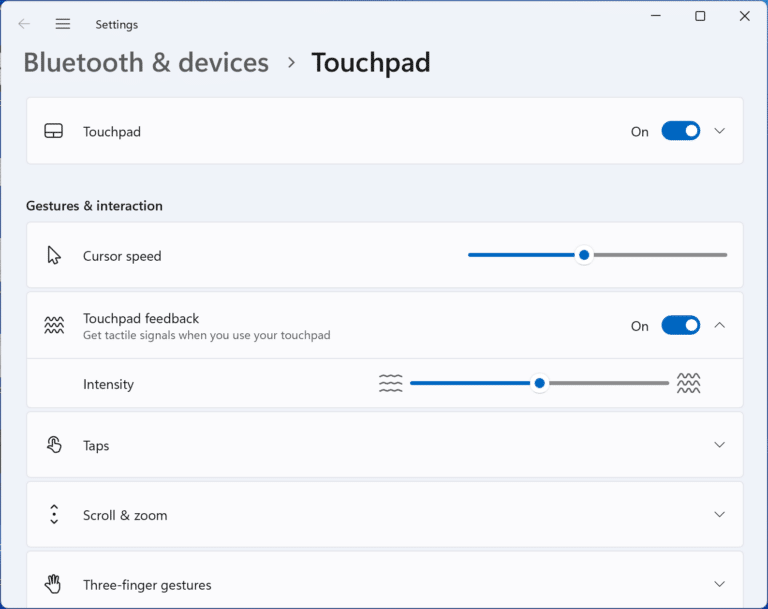
Task: Click the Scroll & zoom arrows icon
Action: (54, 514)
